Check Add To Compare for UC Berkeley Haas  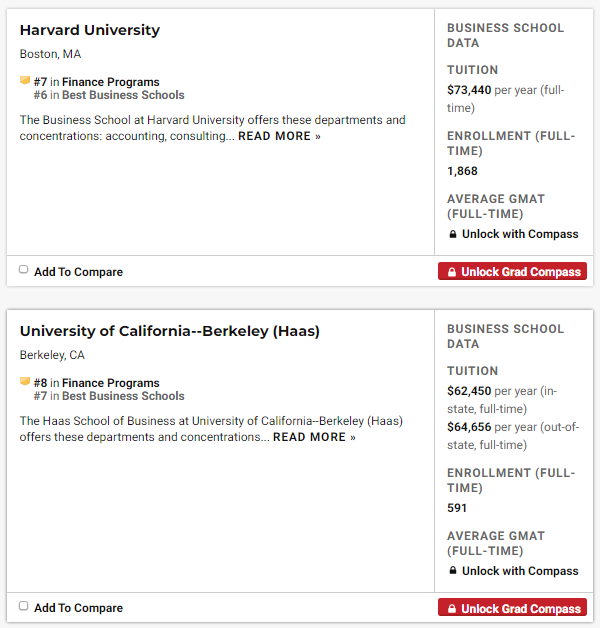tap(24, 606)
